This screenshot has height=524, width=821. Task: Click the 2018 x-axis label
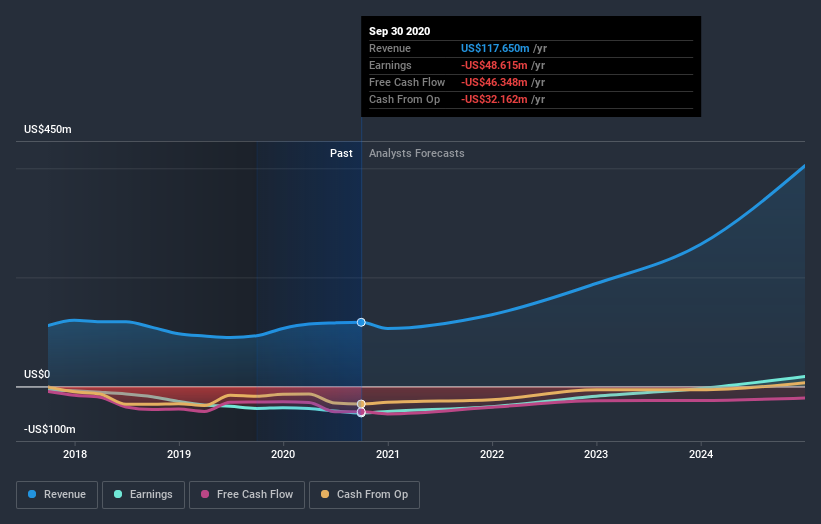[75, 454]
